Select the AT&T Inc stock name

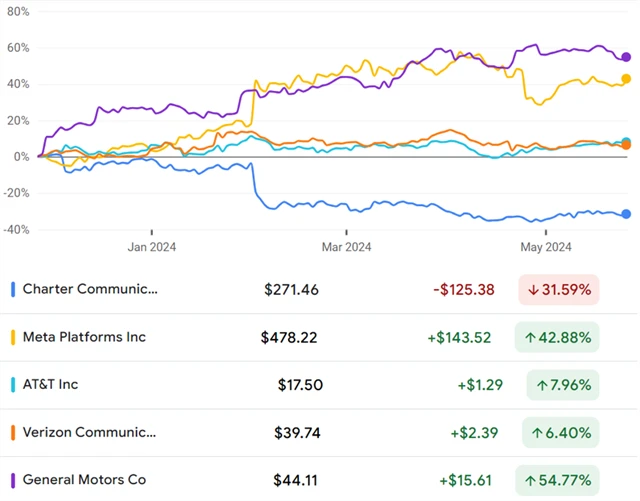pyautogui.click(x=51, y=385)
